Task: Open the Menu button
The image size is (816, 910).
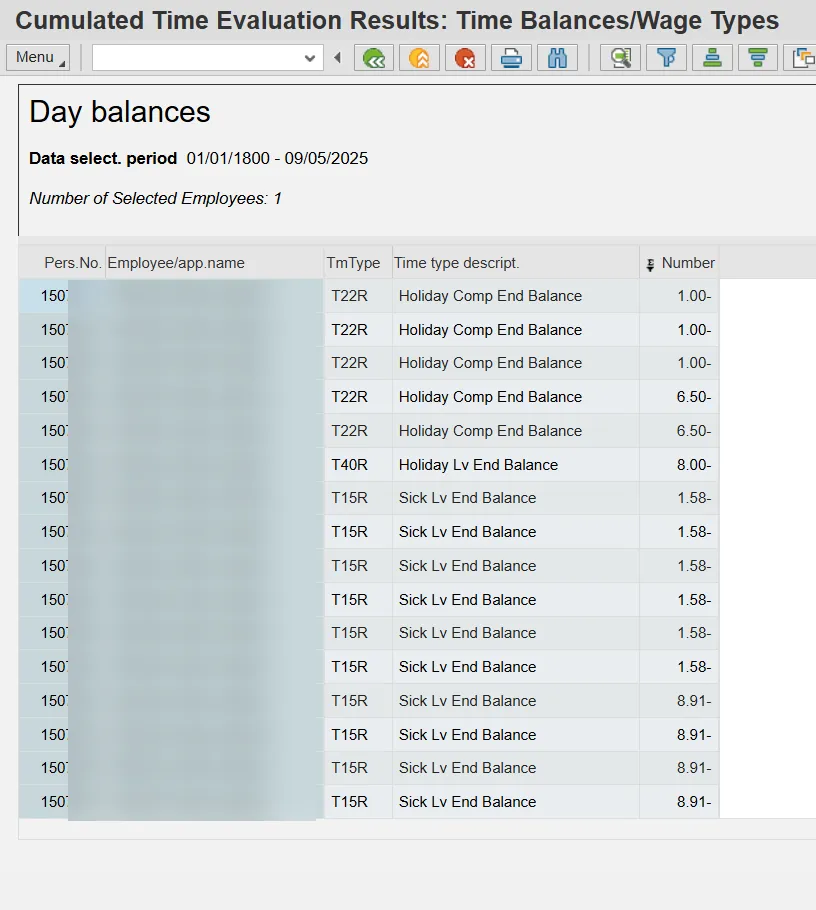Action: pyautogui.click(x=37, y=58)
